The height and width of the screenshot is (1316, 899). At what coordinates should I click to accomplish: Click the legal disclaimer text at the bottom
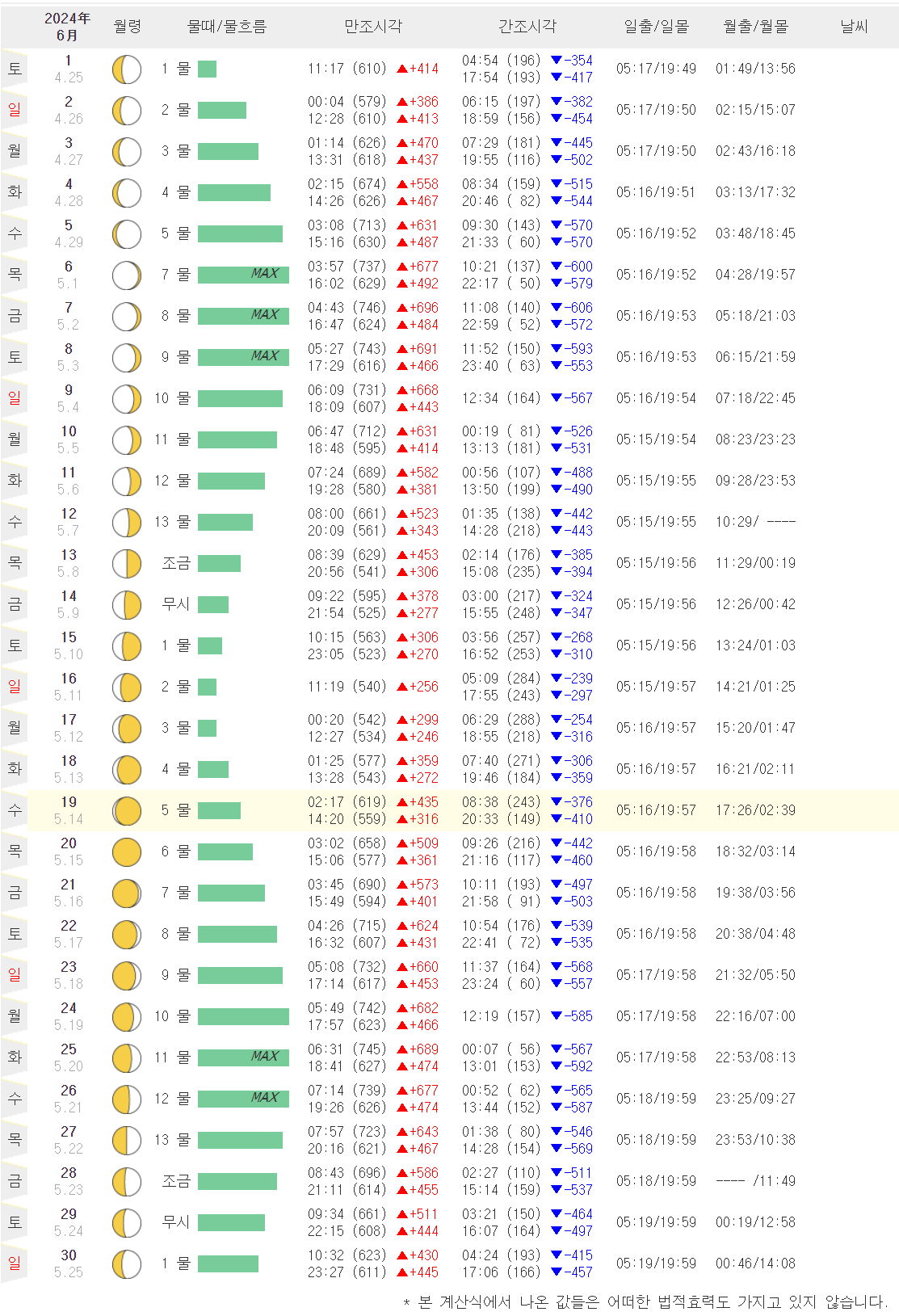pos(645,1302)
